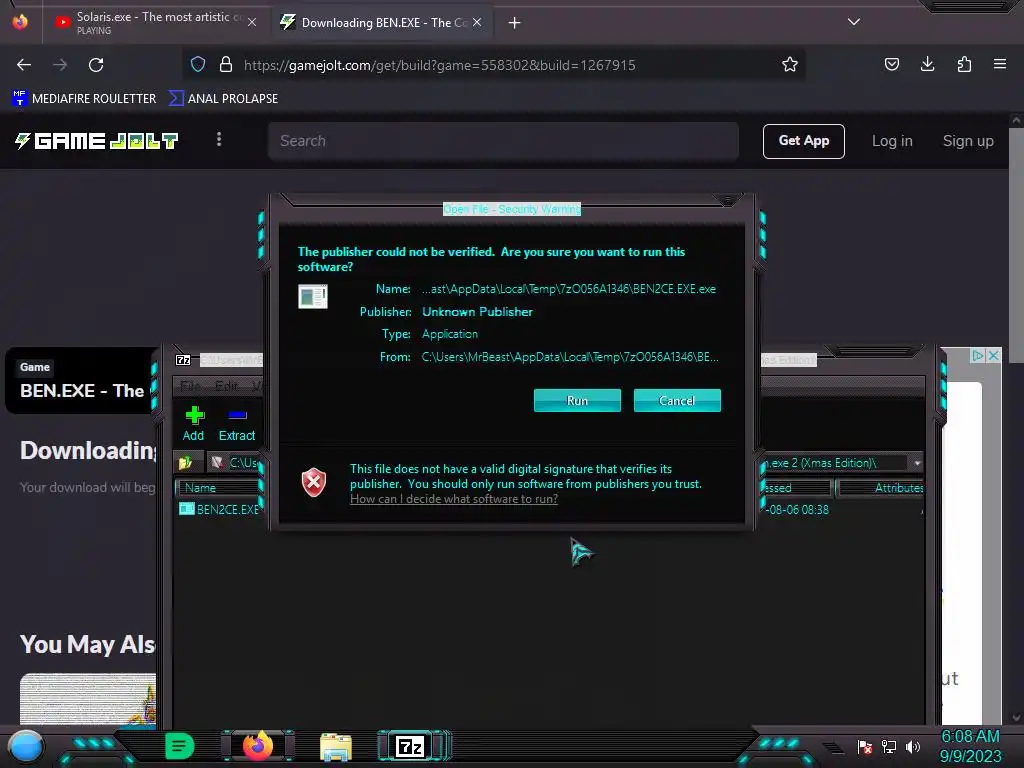Open the recommended game thumbnail
This screenshot has height=768, width=1024.
[x=88, y=699]
